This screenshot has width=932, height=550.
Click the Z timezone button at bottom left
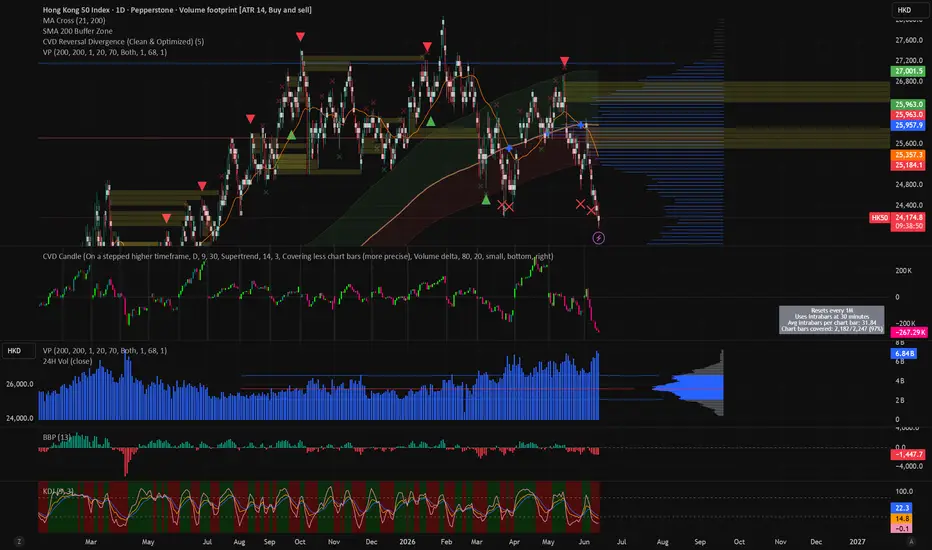[20, 542]
